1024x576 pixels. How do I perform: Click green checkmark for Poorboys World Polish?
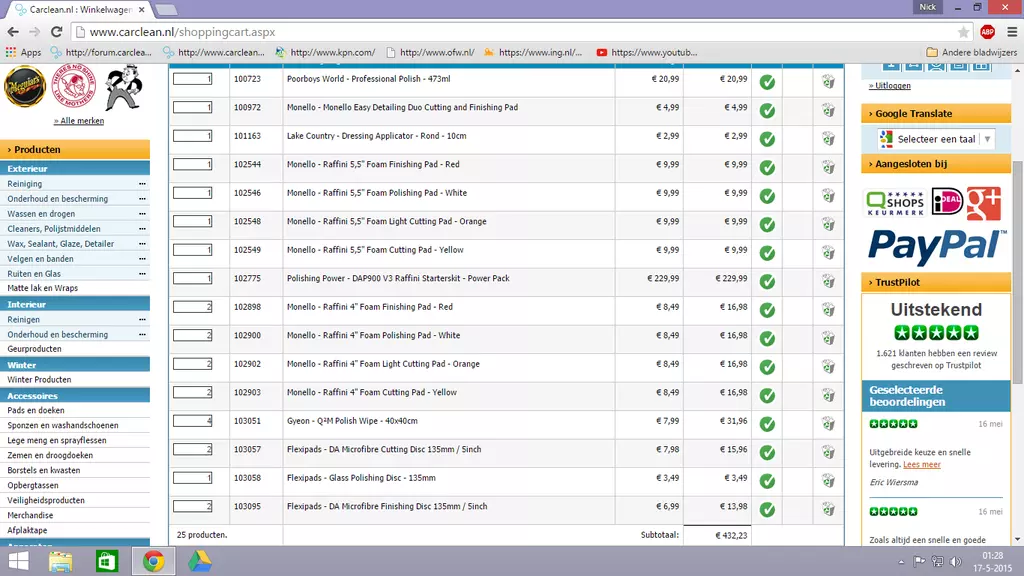tap(767, 82)
